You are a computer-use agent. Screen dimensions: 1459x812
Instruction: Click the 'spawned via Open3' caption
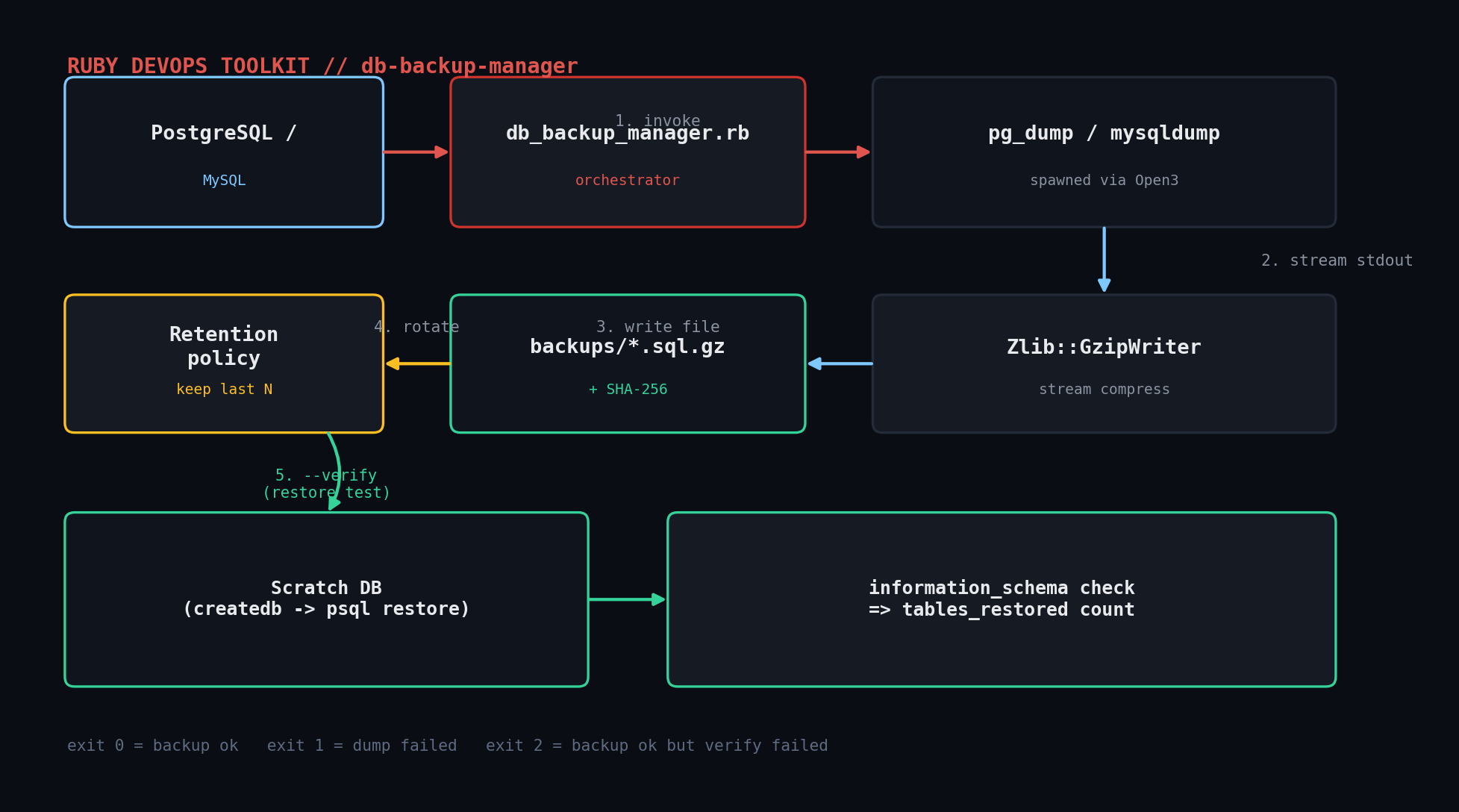(1104, 181)
